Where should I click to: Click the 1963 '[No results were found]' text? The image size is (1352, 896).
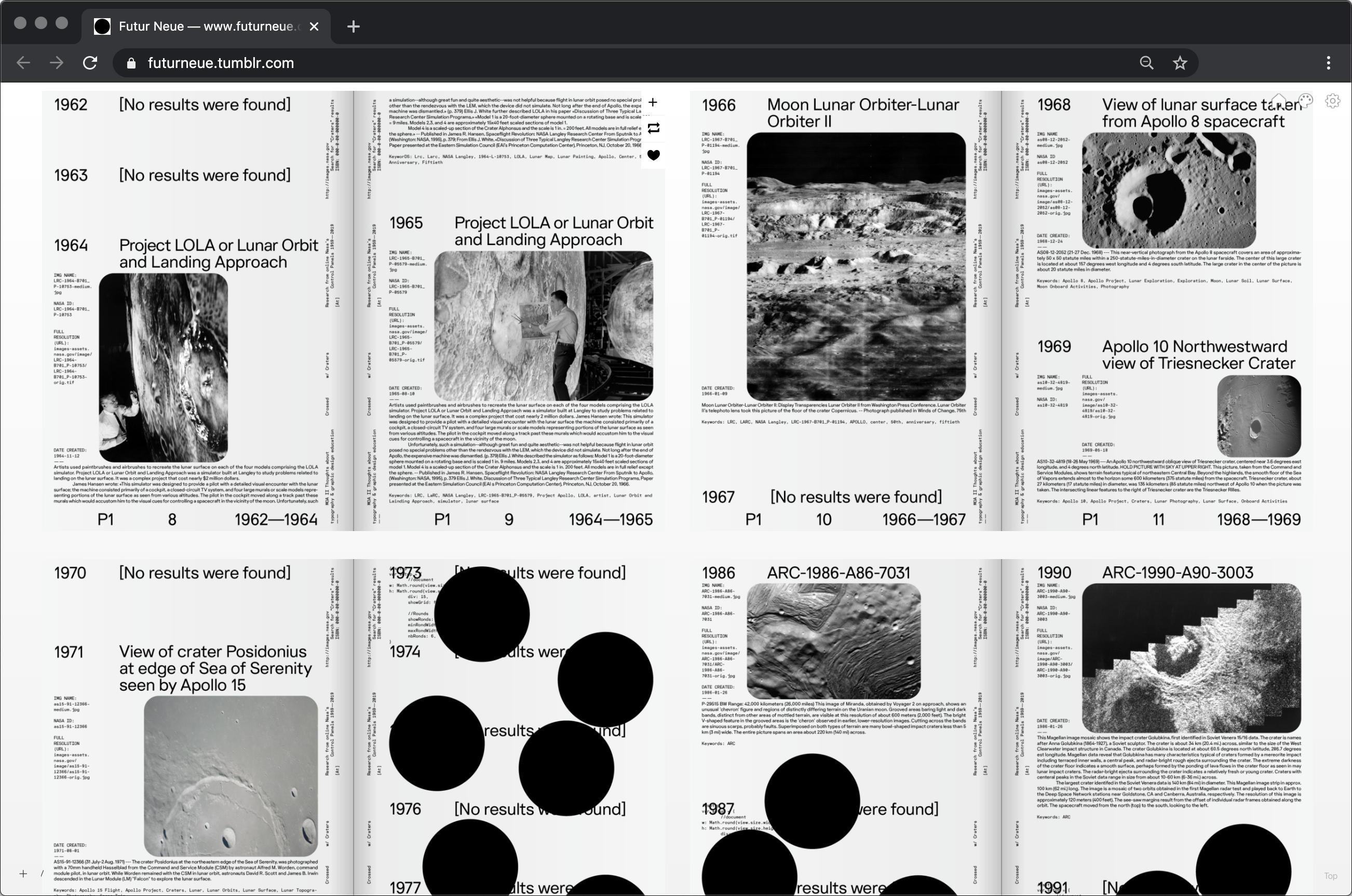coord(205,175)
